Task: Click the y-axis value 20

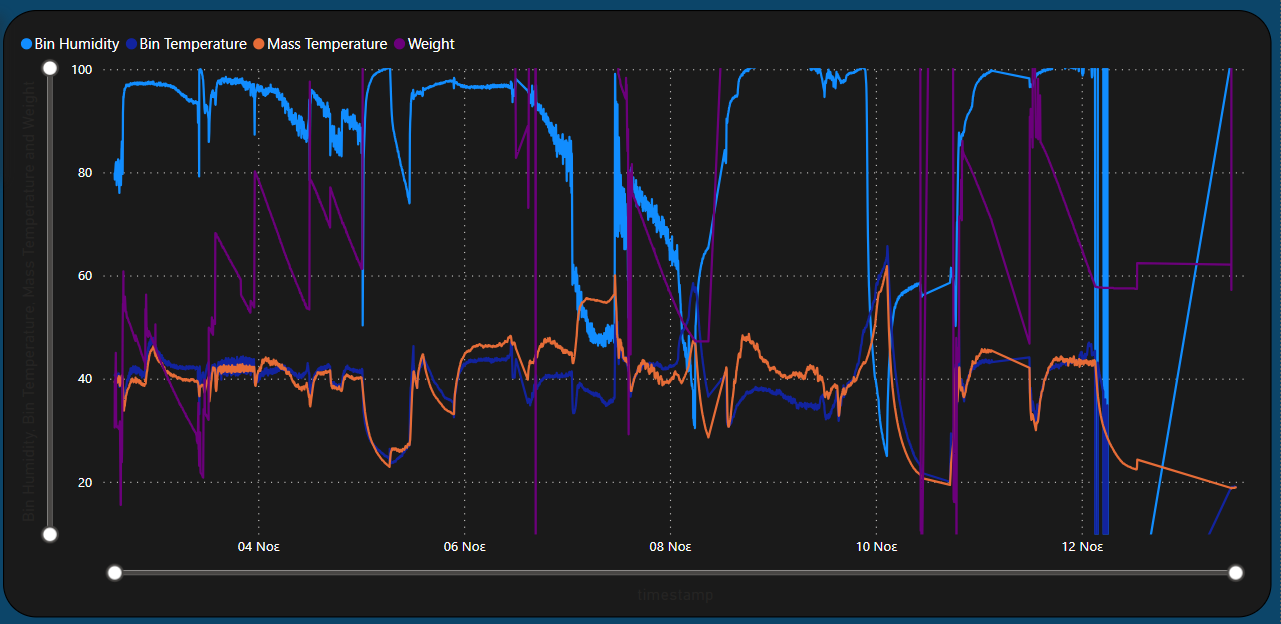Action: 86,482
